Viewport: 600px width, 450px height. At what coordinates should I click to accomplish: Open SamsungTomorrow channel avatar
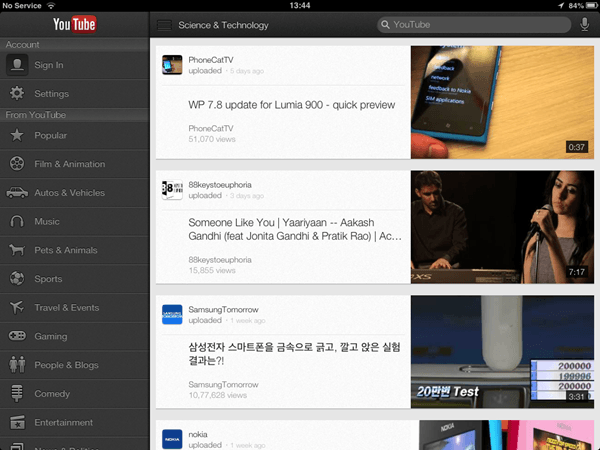pos(172,314)
